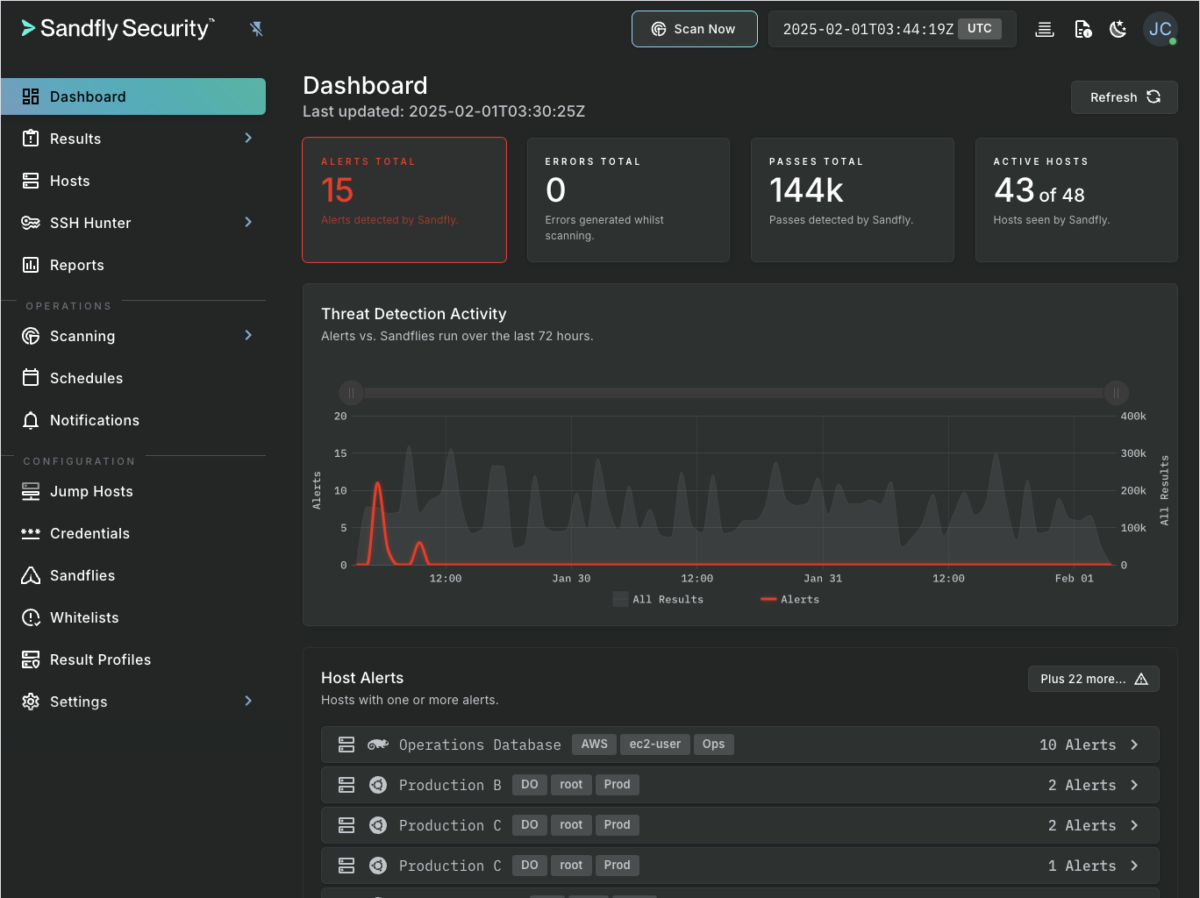Expand the Results sidebar section
This screenshot has width=1200, height=898.
click(x=248, y=138)
